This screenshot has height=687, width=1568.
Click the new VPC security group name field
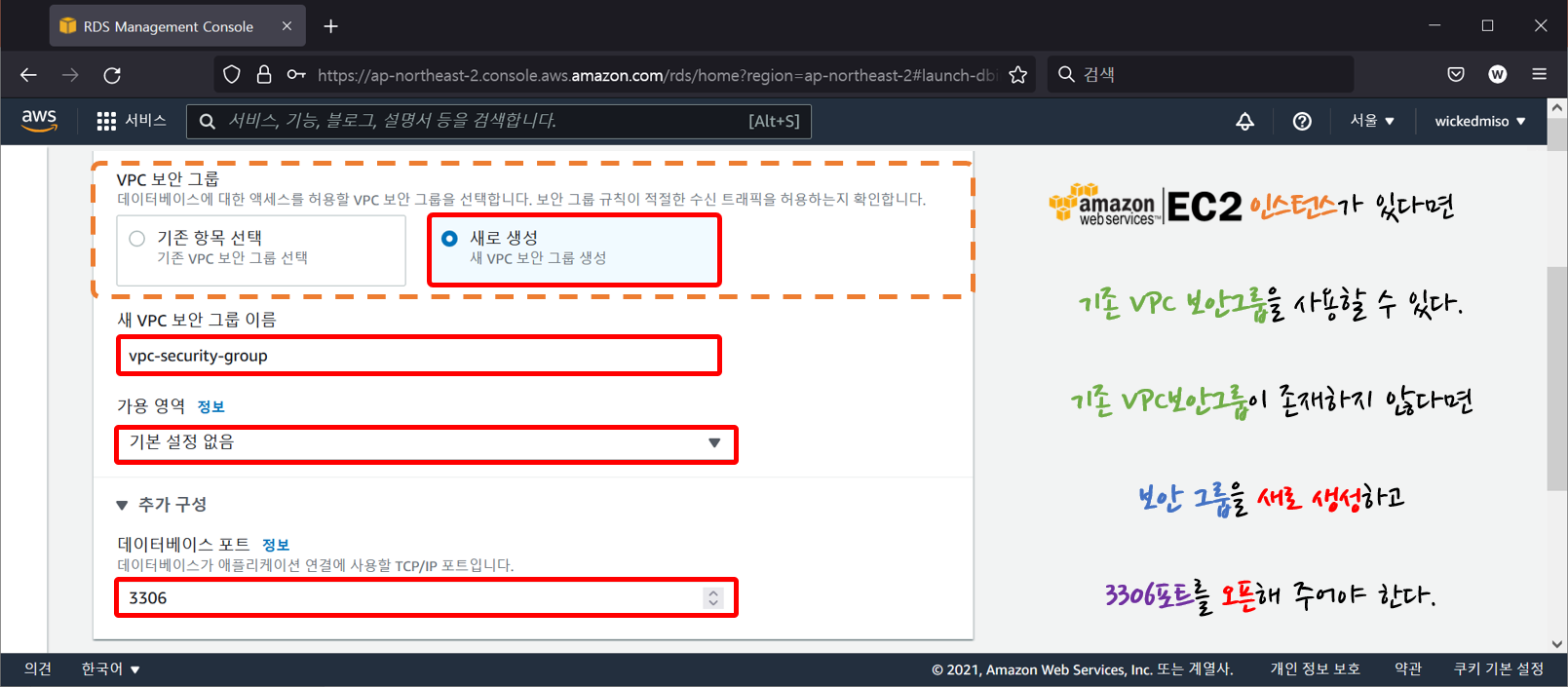click(419, 356)
